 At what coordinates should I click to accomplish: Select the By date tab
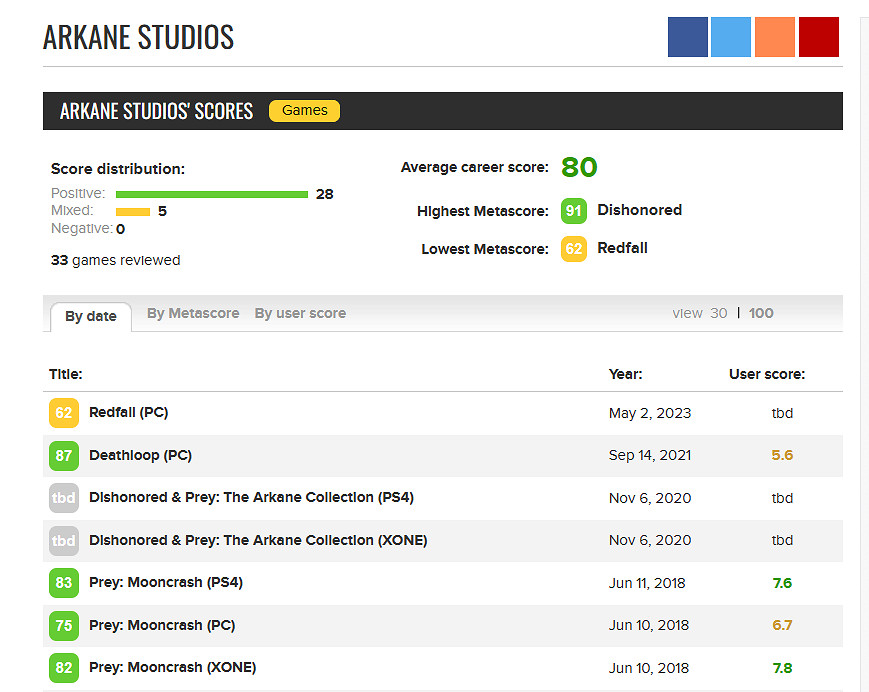(x=91, y=316)
